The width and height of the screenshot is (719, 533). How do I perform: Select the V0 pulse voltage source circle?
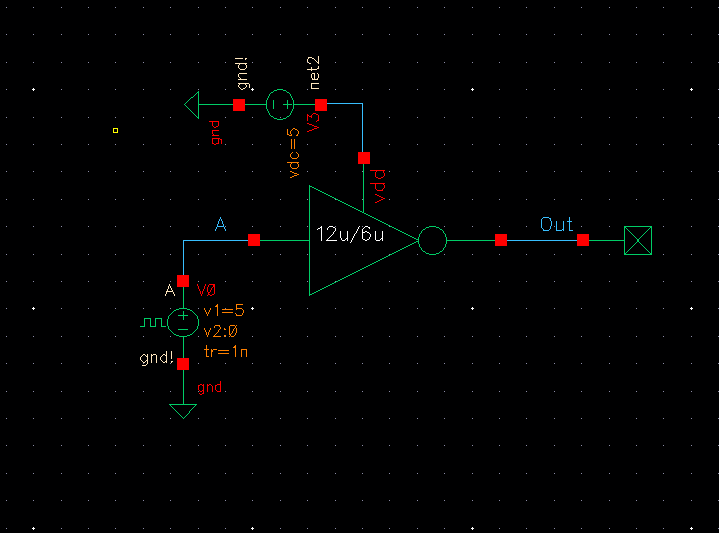click(183, 322)
